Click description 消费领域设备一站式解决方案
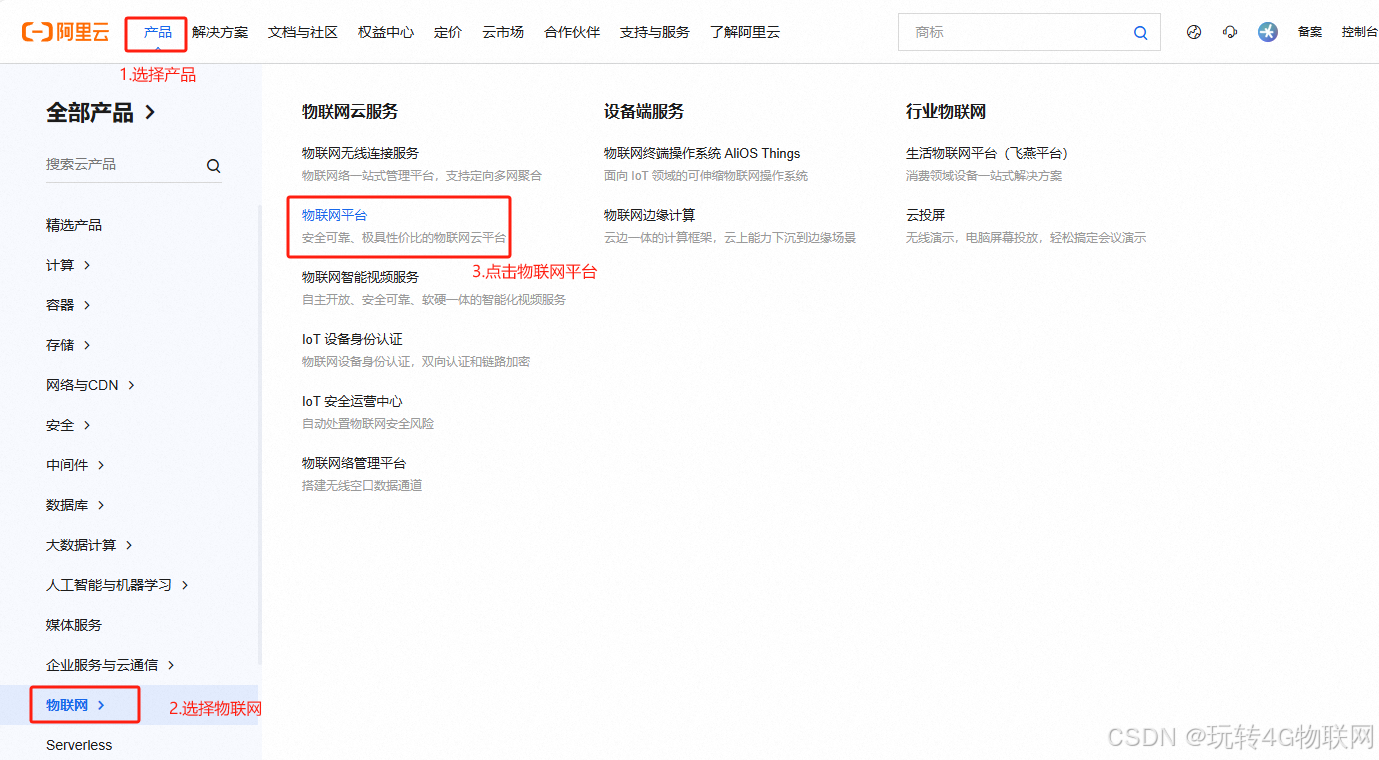1379x760 pixels. point(984,176)
